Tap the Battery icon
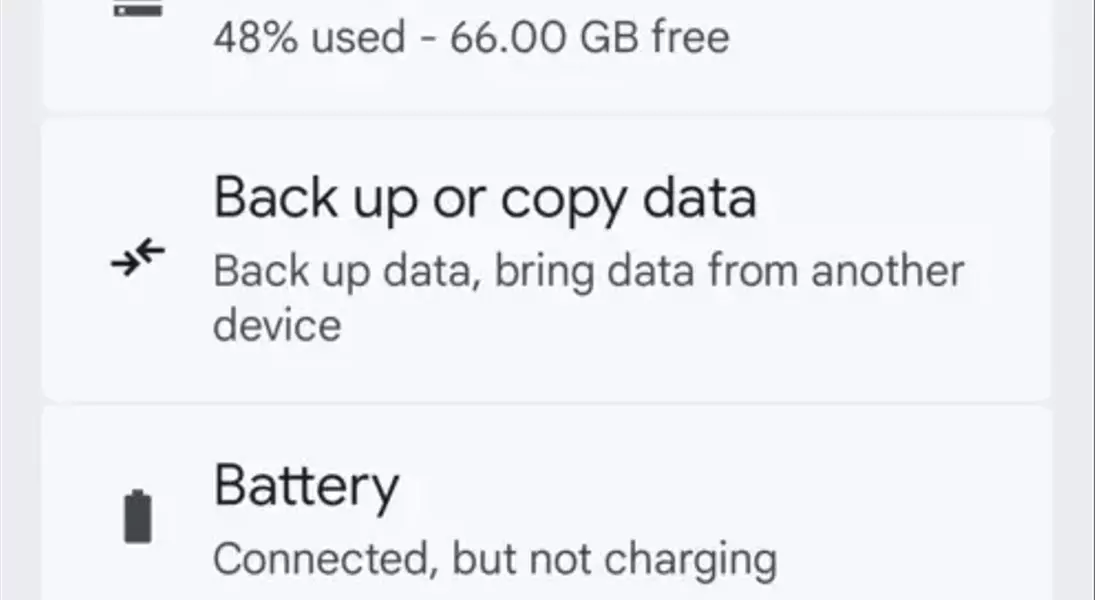The width and height of the screenshot is (1095, 600). [138, 516]
